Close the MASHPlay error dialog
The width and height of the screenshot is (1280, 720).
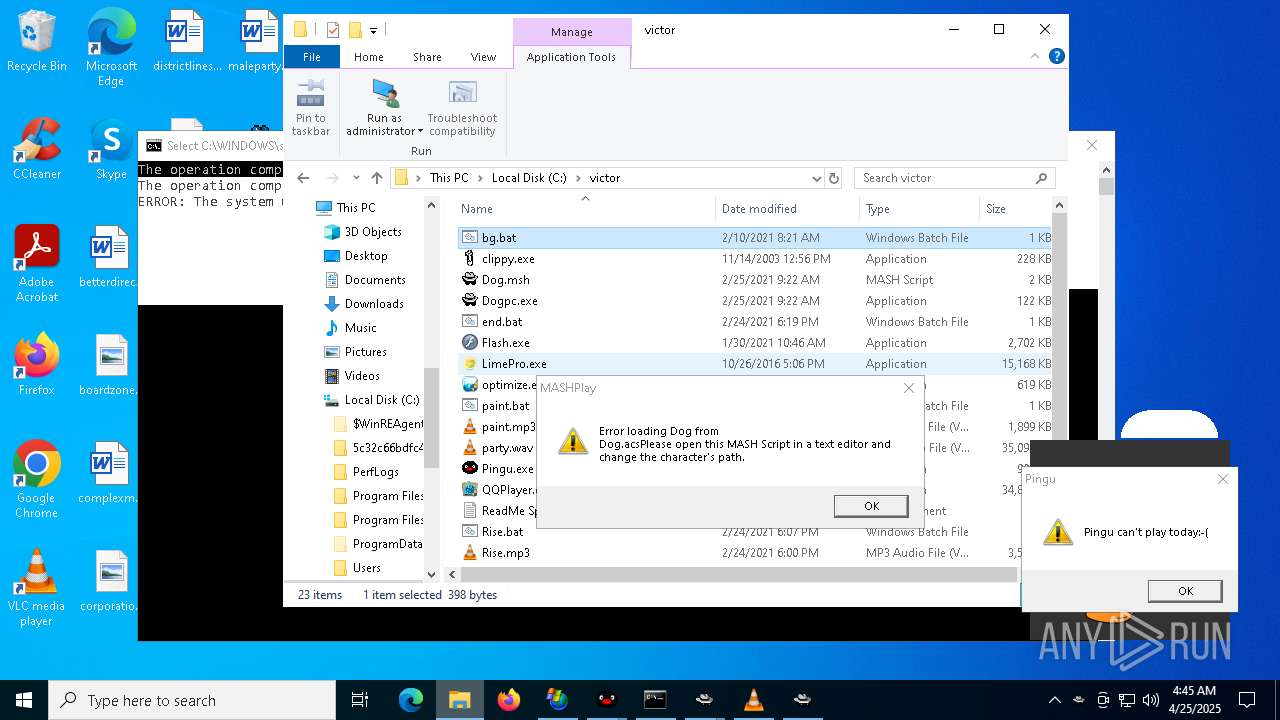pyautogui.click(x=909, y=388)
